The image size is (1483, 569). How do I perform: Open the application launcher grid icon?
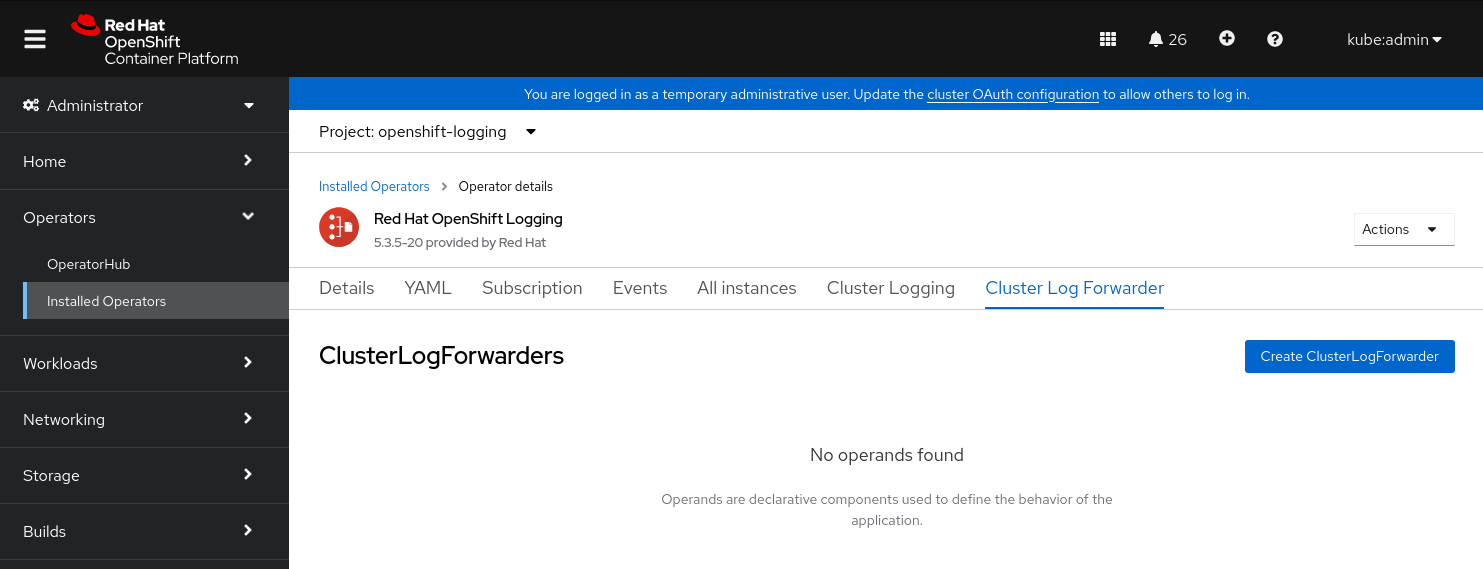coord(1107,39)
